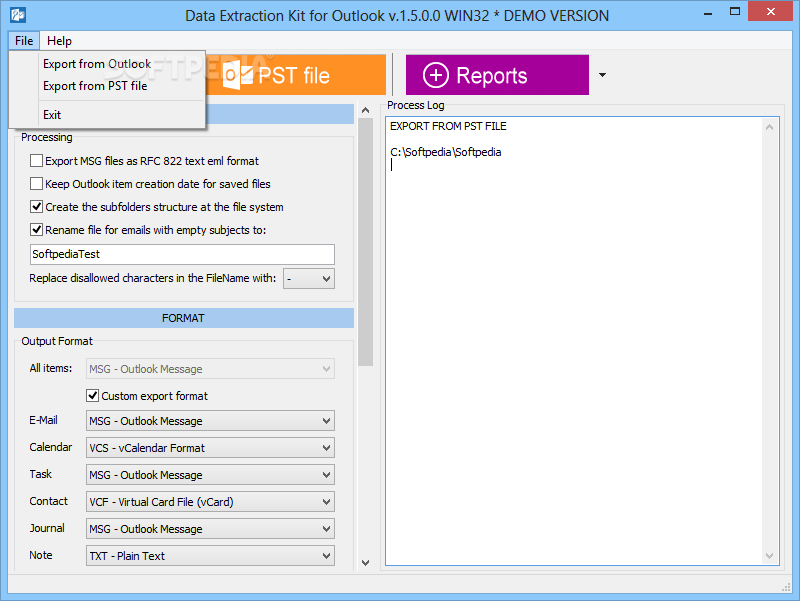Click the window resize grip in status bar
Image resolution: width=800 pixels, height=601 pixels.
click(786, 588)
